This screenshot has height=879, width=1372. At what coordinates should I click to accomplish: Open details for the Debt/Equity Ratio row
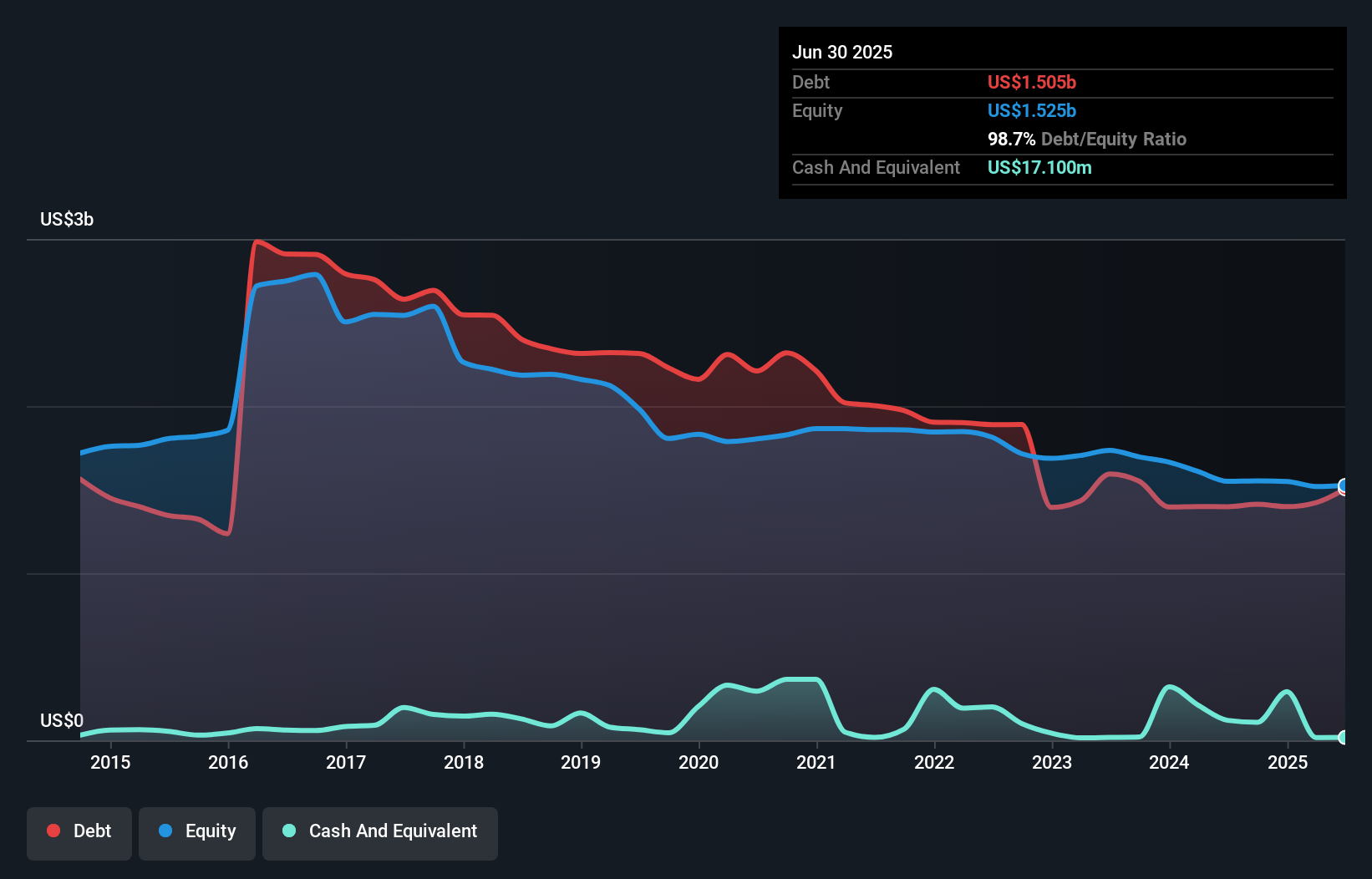(x=1086, y=139)
